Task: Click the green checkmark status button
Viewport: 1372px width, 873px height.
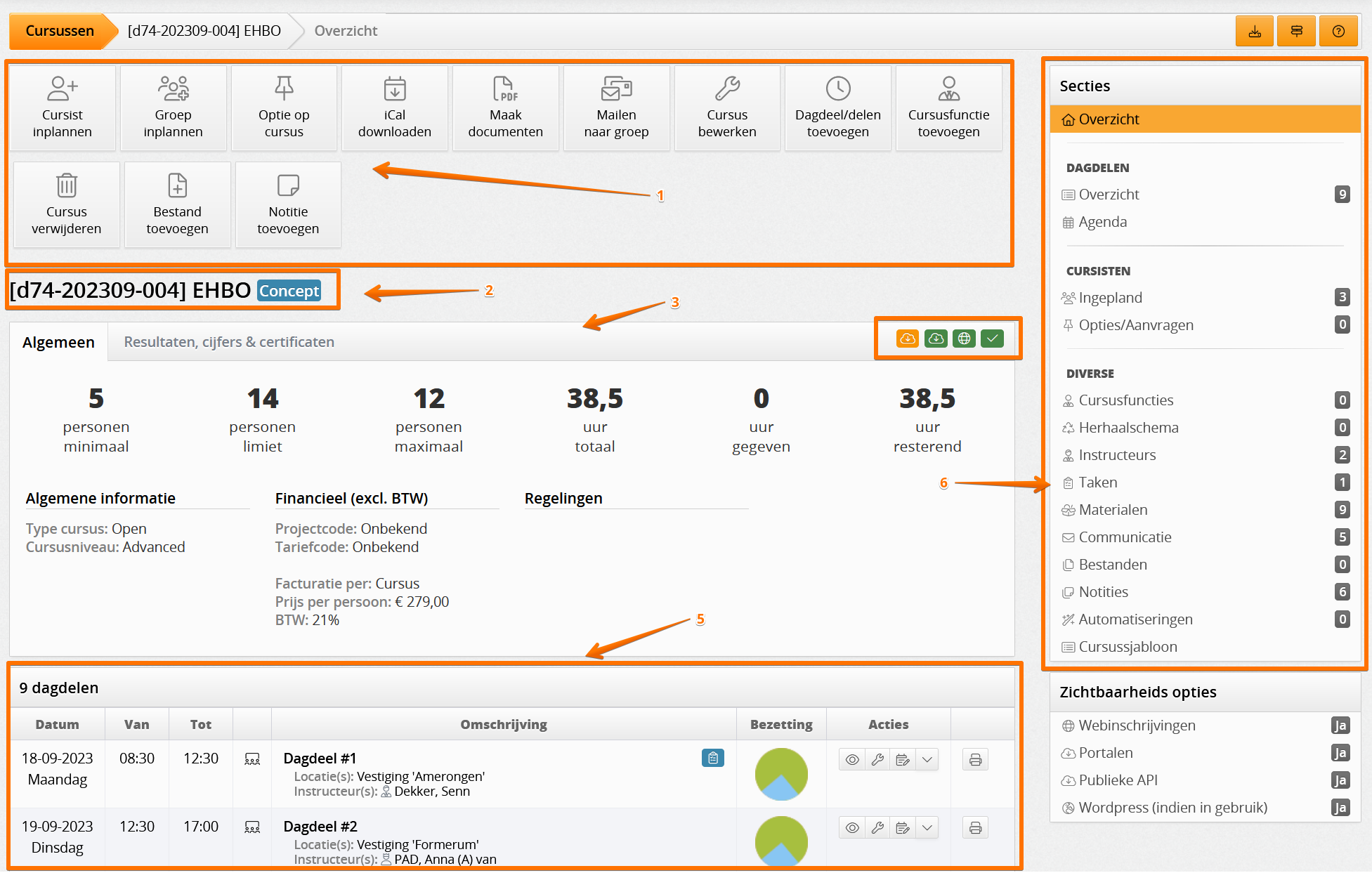Action: (992, 339)
